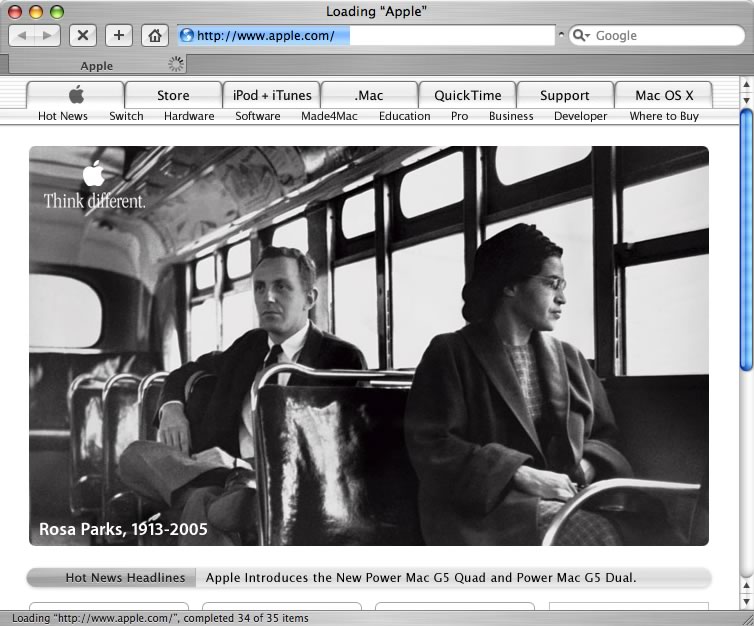Open the Power Mac G5 Quad headline

pyautogui.click(x=421, y=577)
